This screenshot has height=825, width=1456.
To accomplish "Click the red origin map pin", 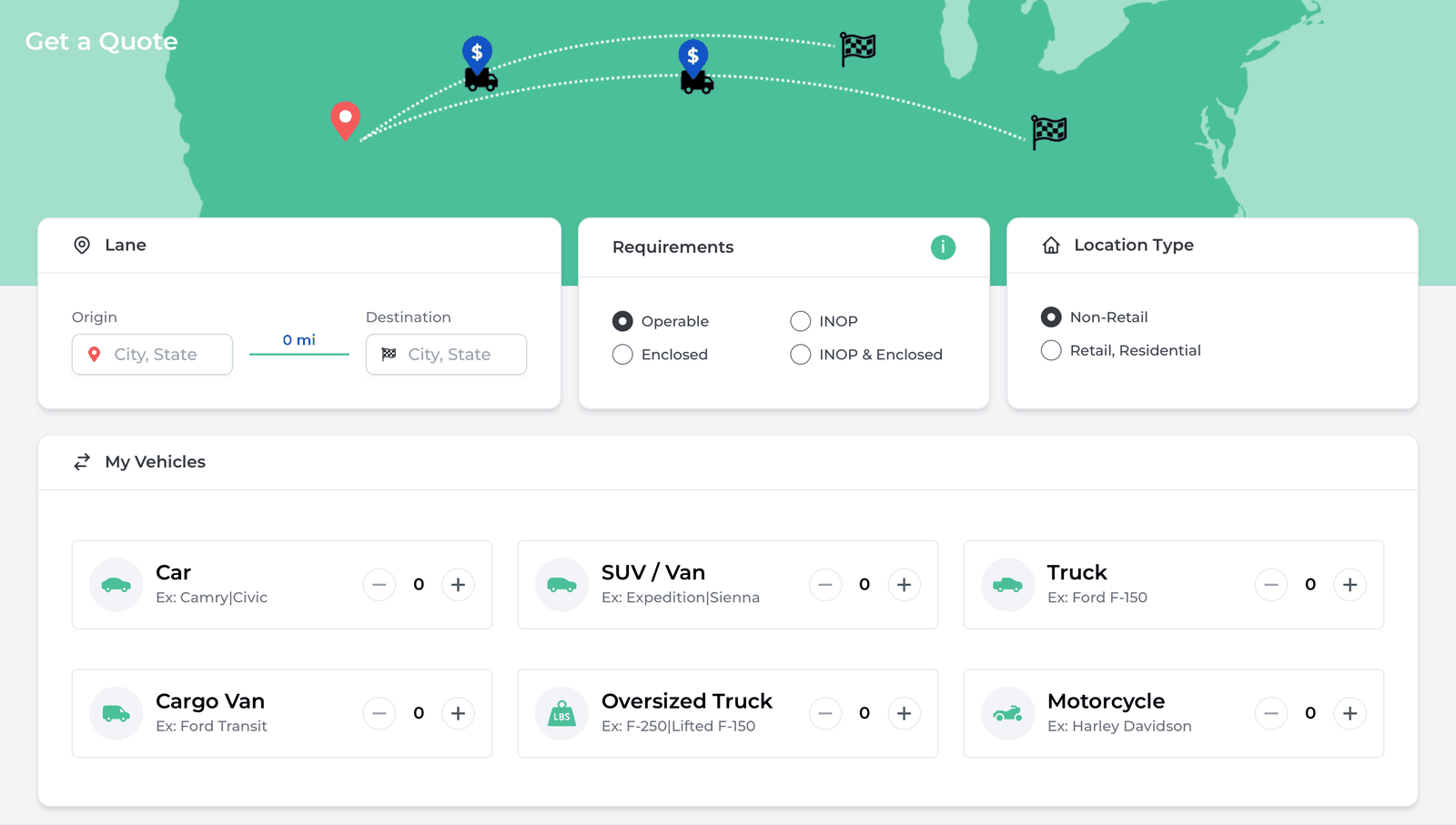I will 345,120.
